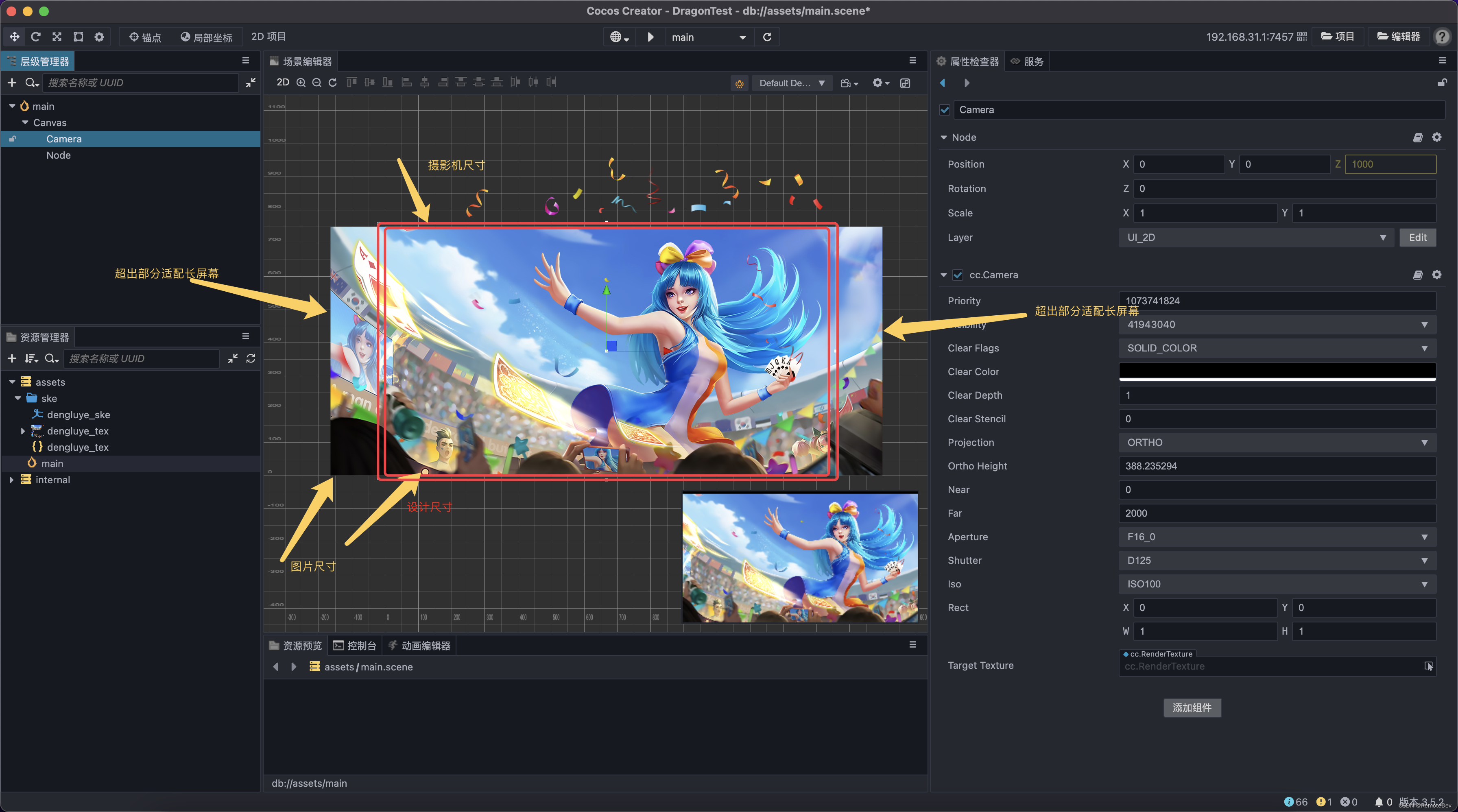This screenshot has width=1458, height=812.
Task: Toggle 2D view mode in scene editor
Action: coord(283,82)
